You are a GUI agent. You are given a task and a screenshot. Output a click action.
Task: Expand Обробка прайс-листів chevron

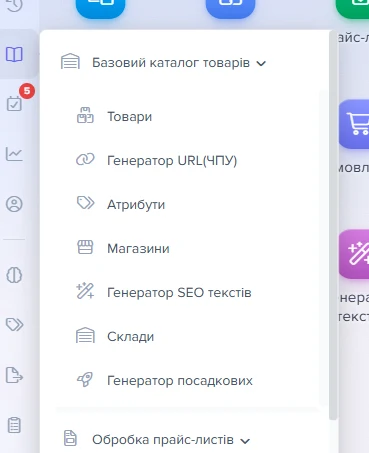tap(245, 441)
